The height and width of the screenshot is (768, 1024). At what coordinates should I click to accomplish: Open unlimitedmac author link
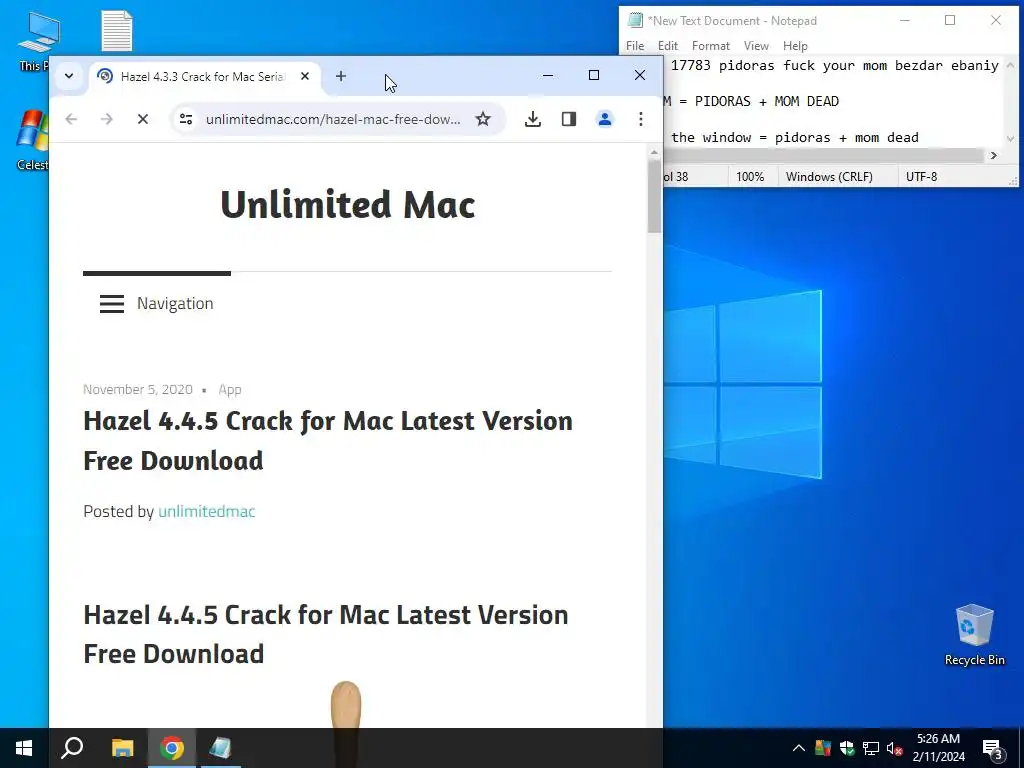[x=206, y=511]
